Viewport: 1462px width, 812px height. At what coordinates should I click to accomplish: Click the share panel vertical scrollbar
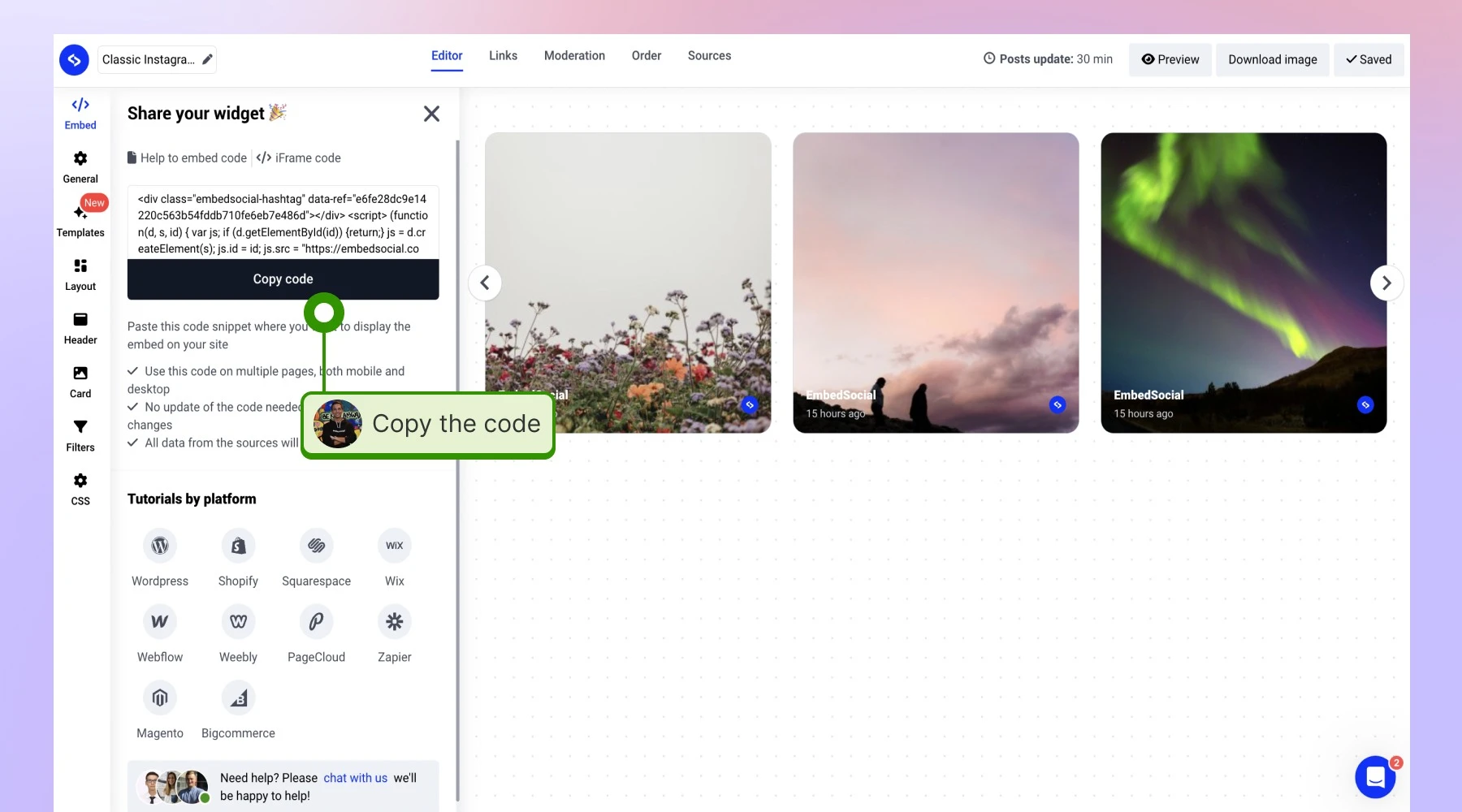457,471
